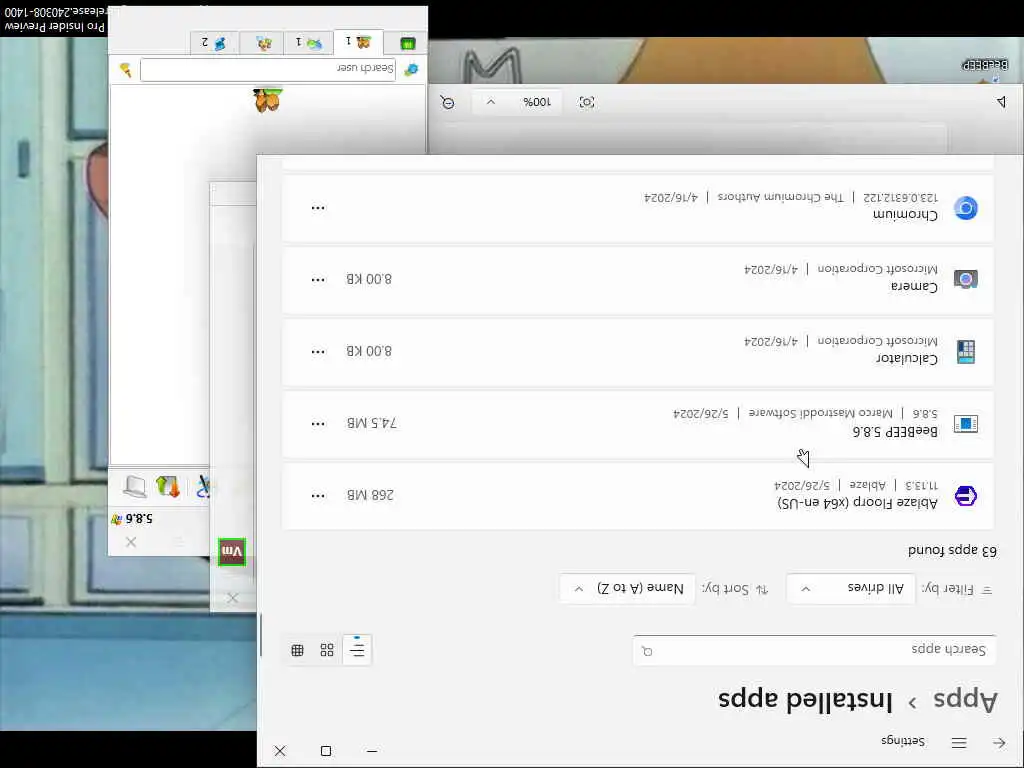This screenshot has height=768, width=1024.
Task: Click the arrow icon in viewer toolbar
Action: [1001, 101]
